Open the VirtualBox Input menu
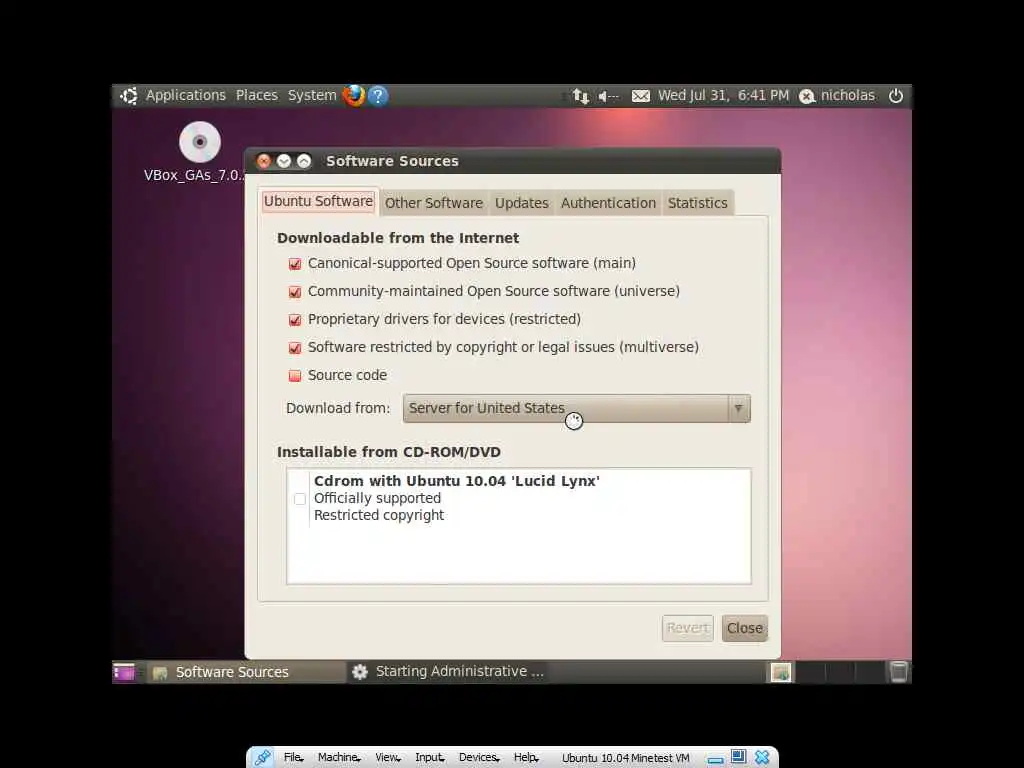The image size is (1024, 768). (x=429, y=758)
